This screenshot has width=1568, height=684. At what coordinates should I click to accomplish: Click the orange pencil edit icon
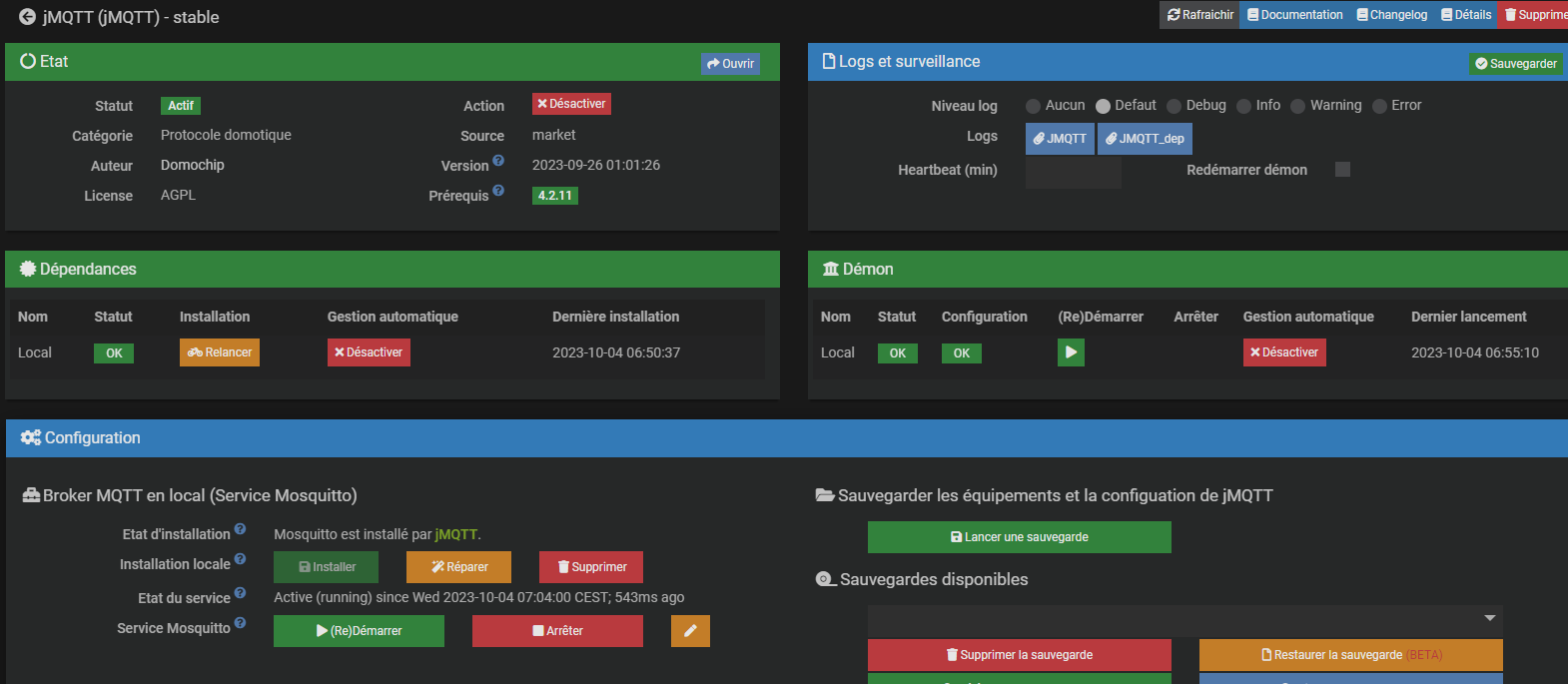coord(690,631)
